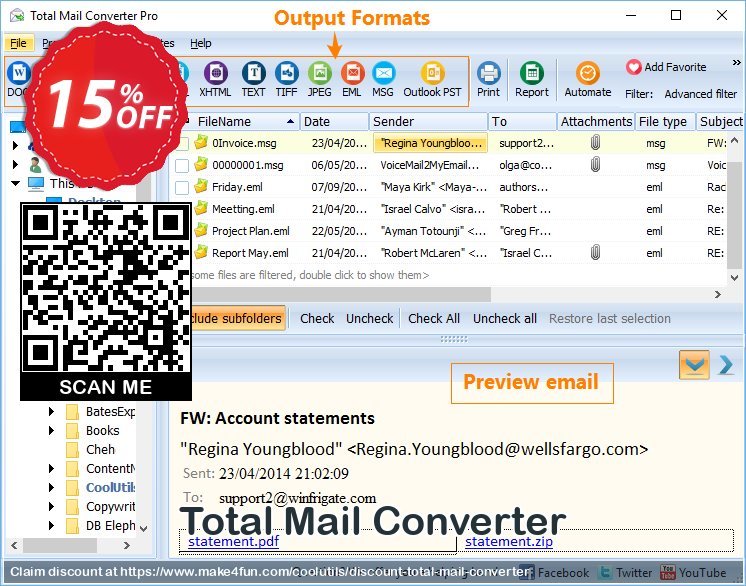Convert to Outlook PST

click(432, 79)
